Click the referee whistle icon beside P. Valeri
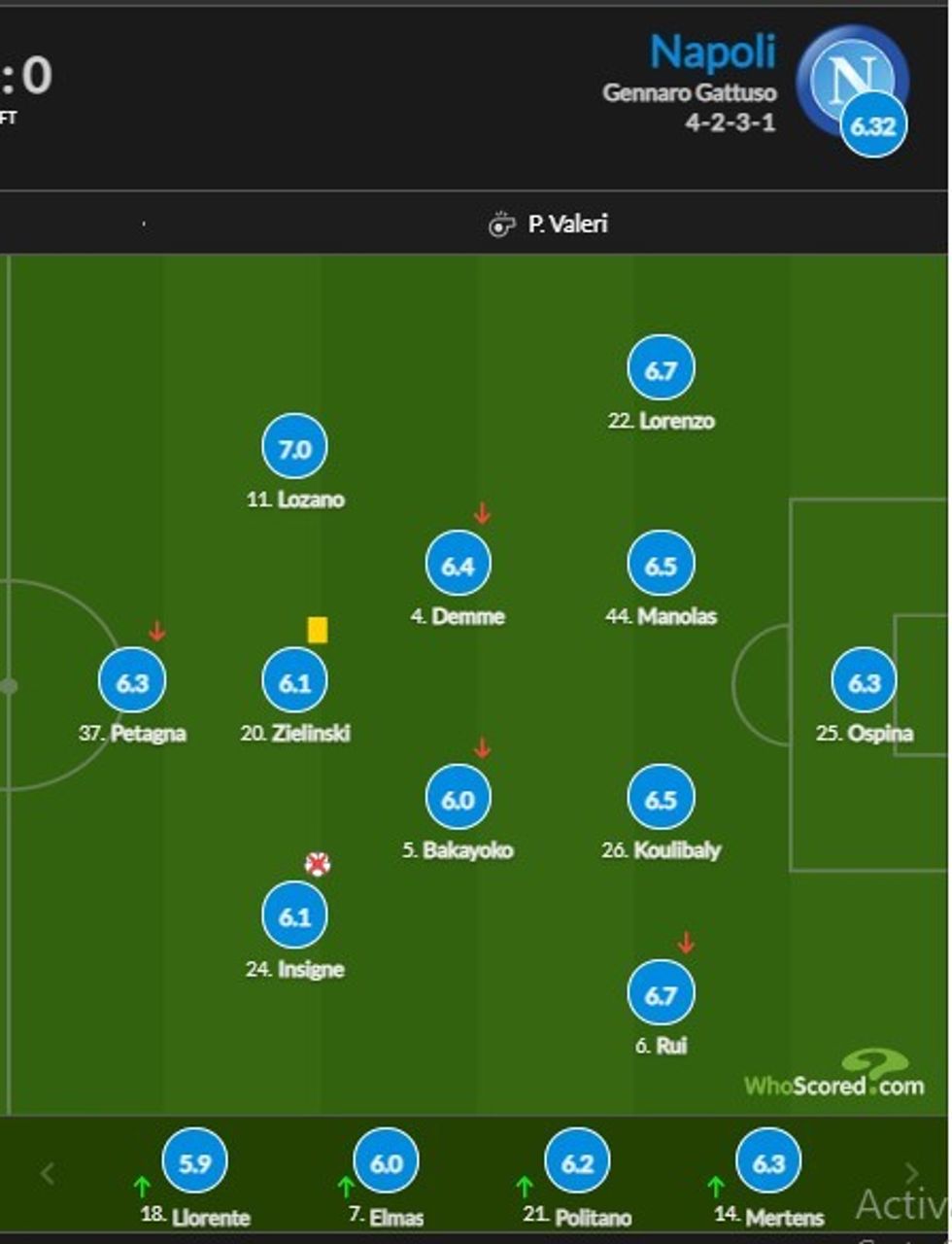This screenshot has width=952, height=1244. [501, 225]
